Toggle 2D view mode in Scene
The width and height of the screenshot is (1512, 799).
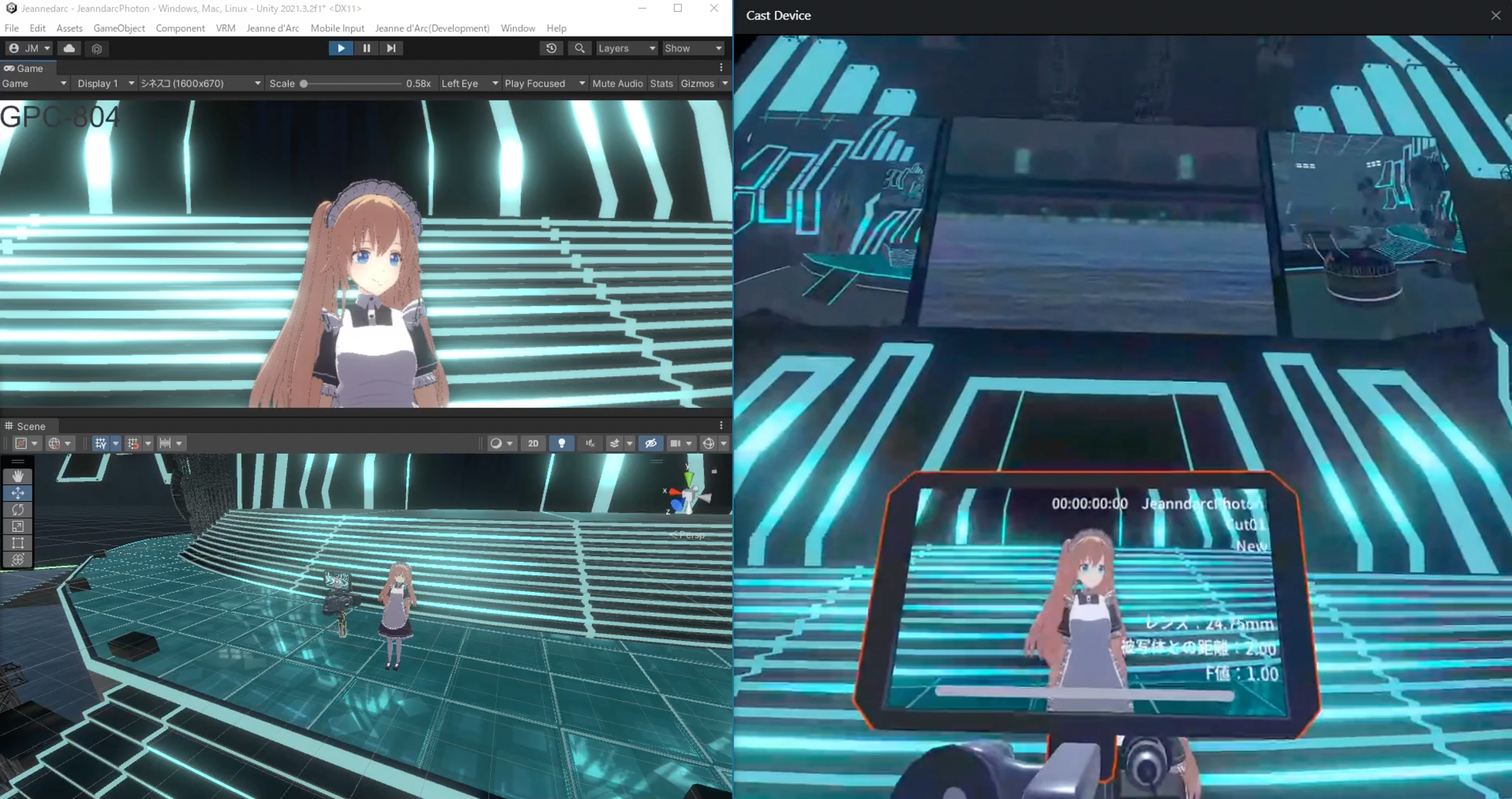(x=532, y=443)
